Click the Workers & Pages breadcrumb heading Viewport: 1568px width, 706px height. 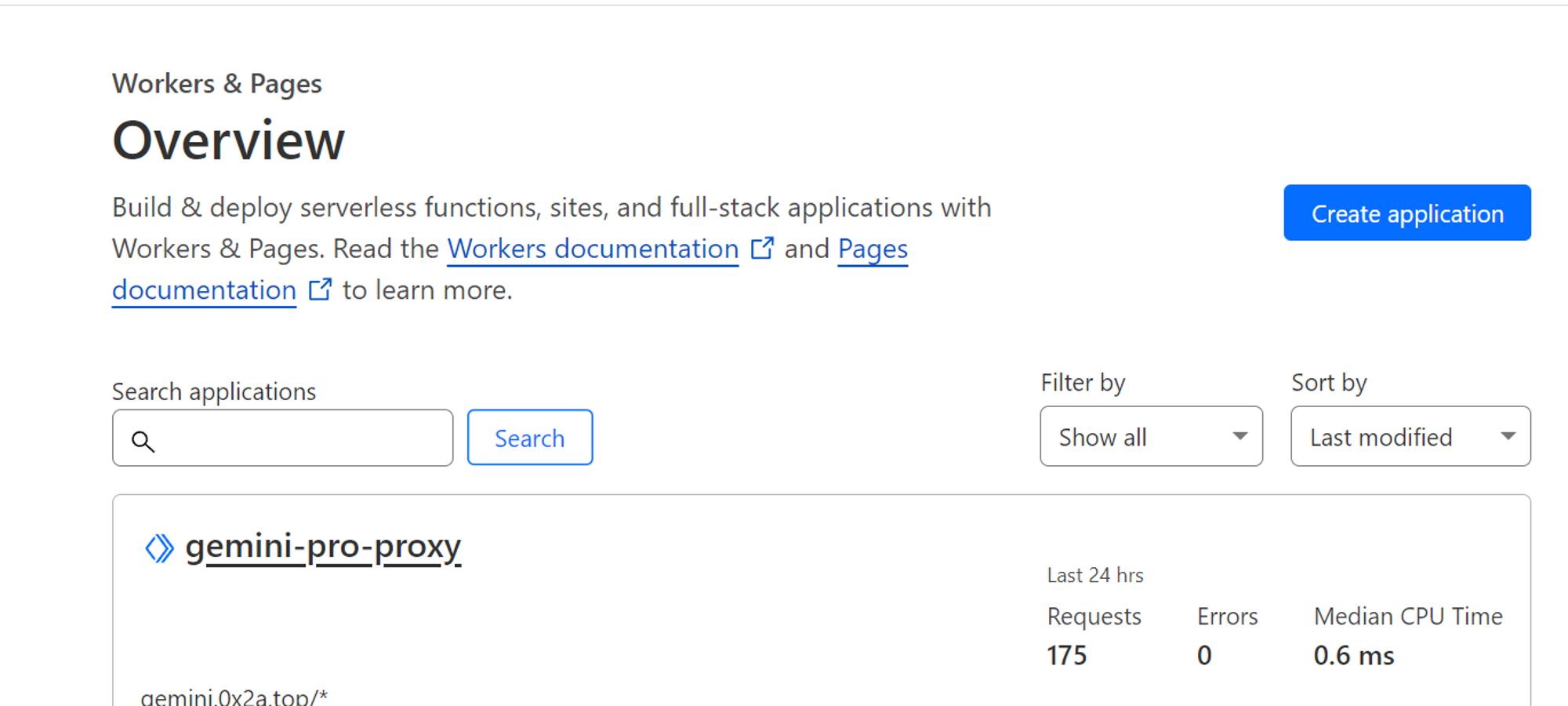pyautogui.click(x=217, y=83)
